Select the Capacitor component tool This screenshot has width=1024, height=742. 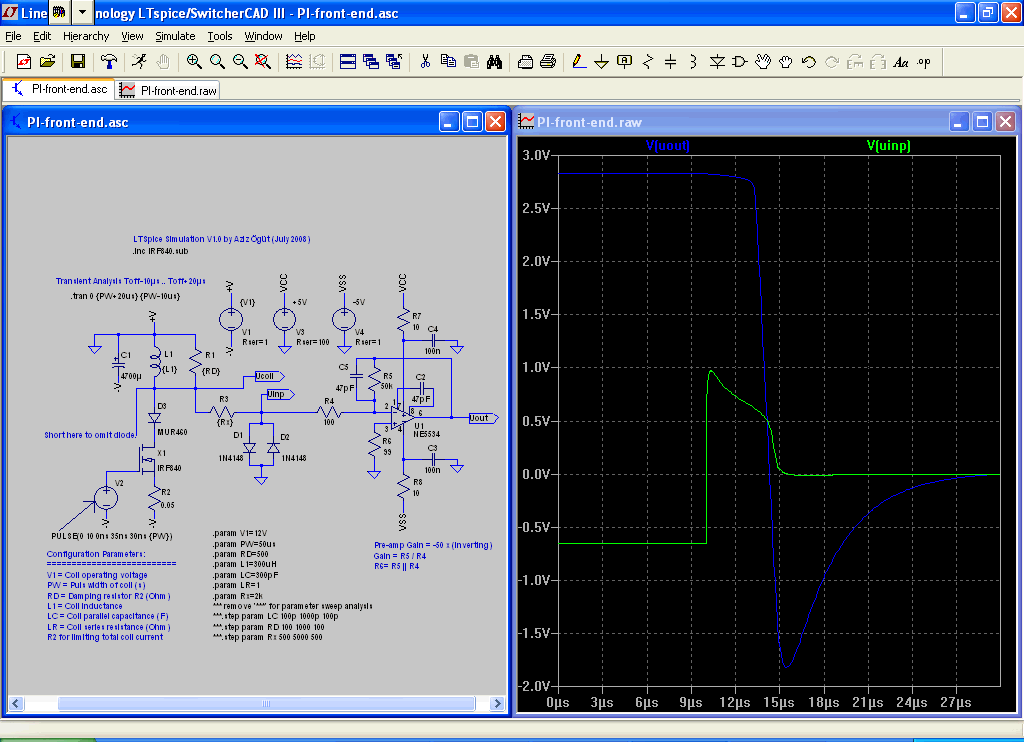coord(670,61)
